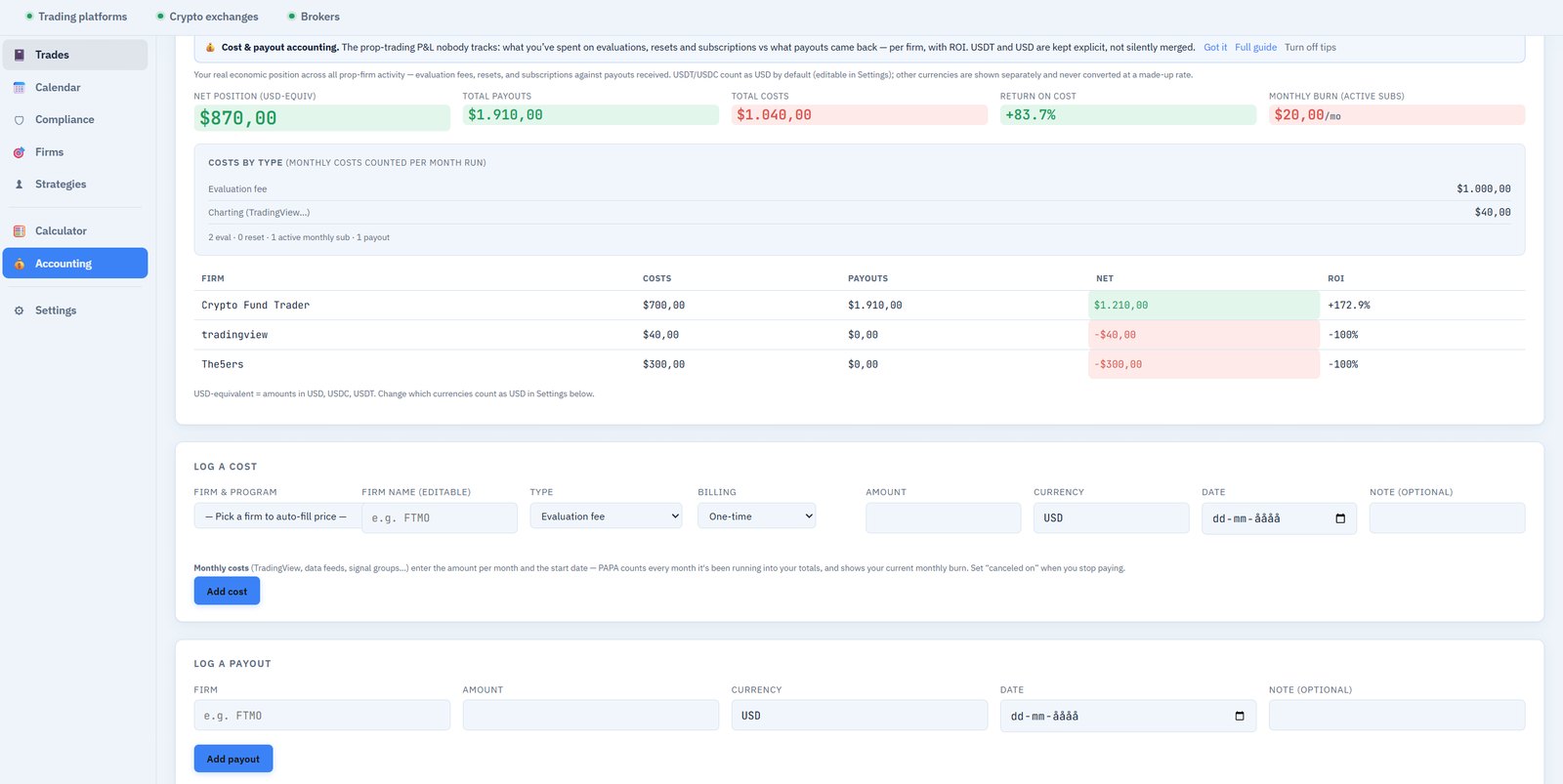Click the Accounting money bag icon
Image resolution: width=1563 pixels, height=784 pixels.
19,264
